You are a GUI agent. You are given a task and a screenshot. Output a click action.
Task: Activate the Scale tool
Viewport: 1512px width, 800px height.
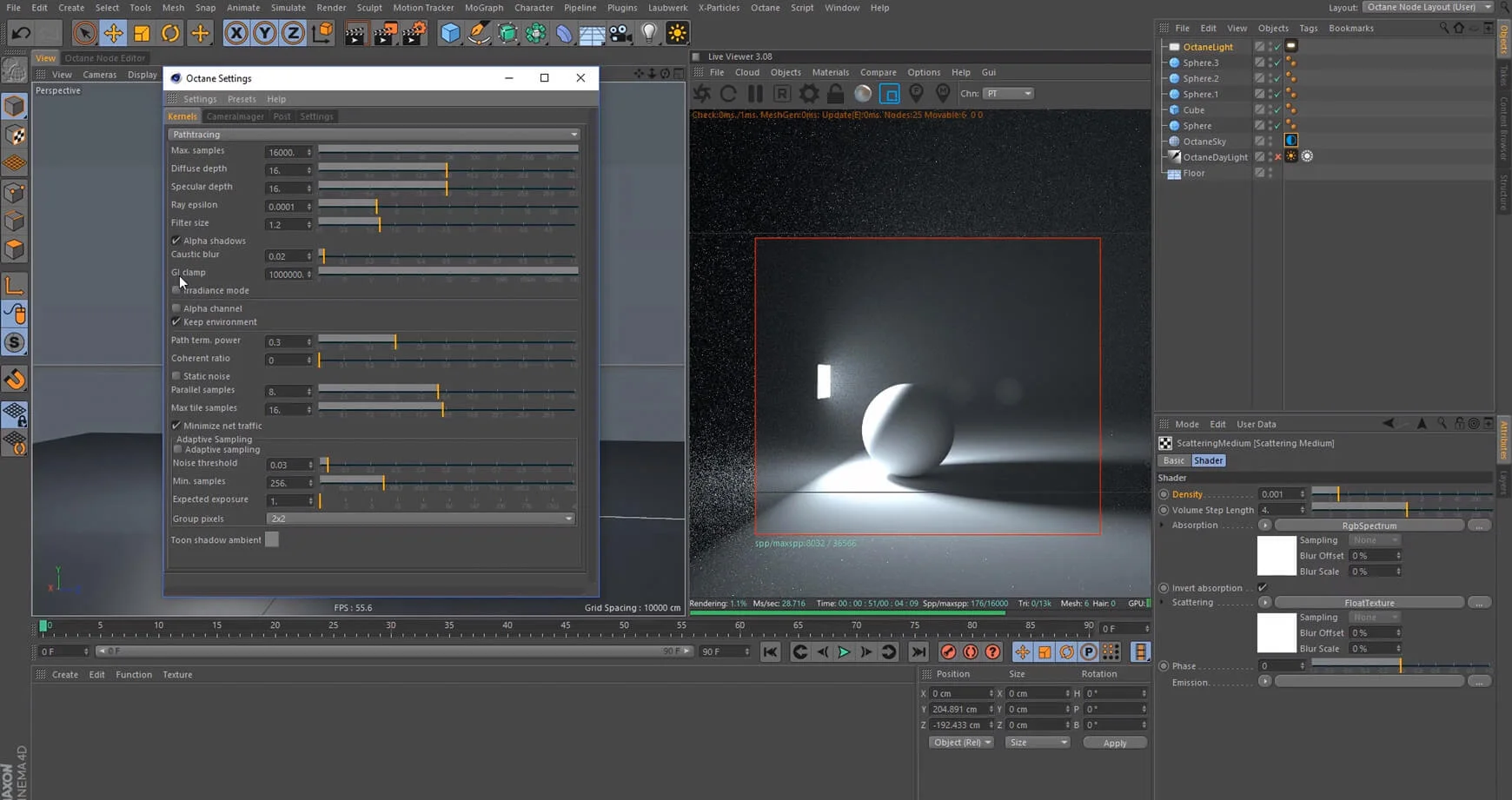coord(142,33)
